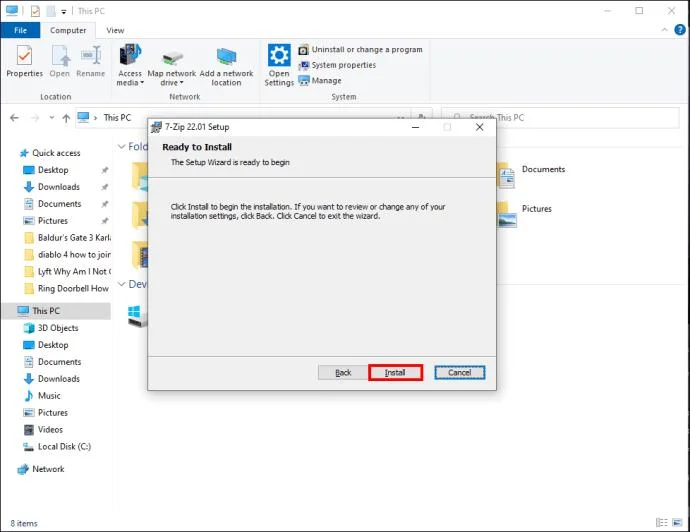Collapse the Folders section chevron
Viewport: 690px width, 532px height.
pos(122,147)
